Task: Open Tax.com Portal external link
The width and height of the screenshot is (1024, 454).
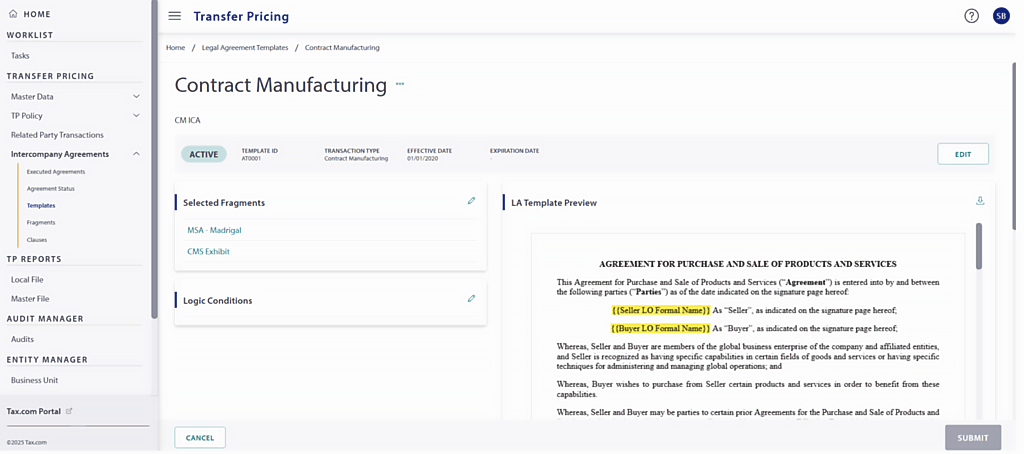Action: (69, 411)
